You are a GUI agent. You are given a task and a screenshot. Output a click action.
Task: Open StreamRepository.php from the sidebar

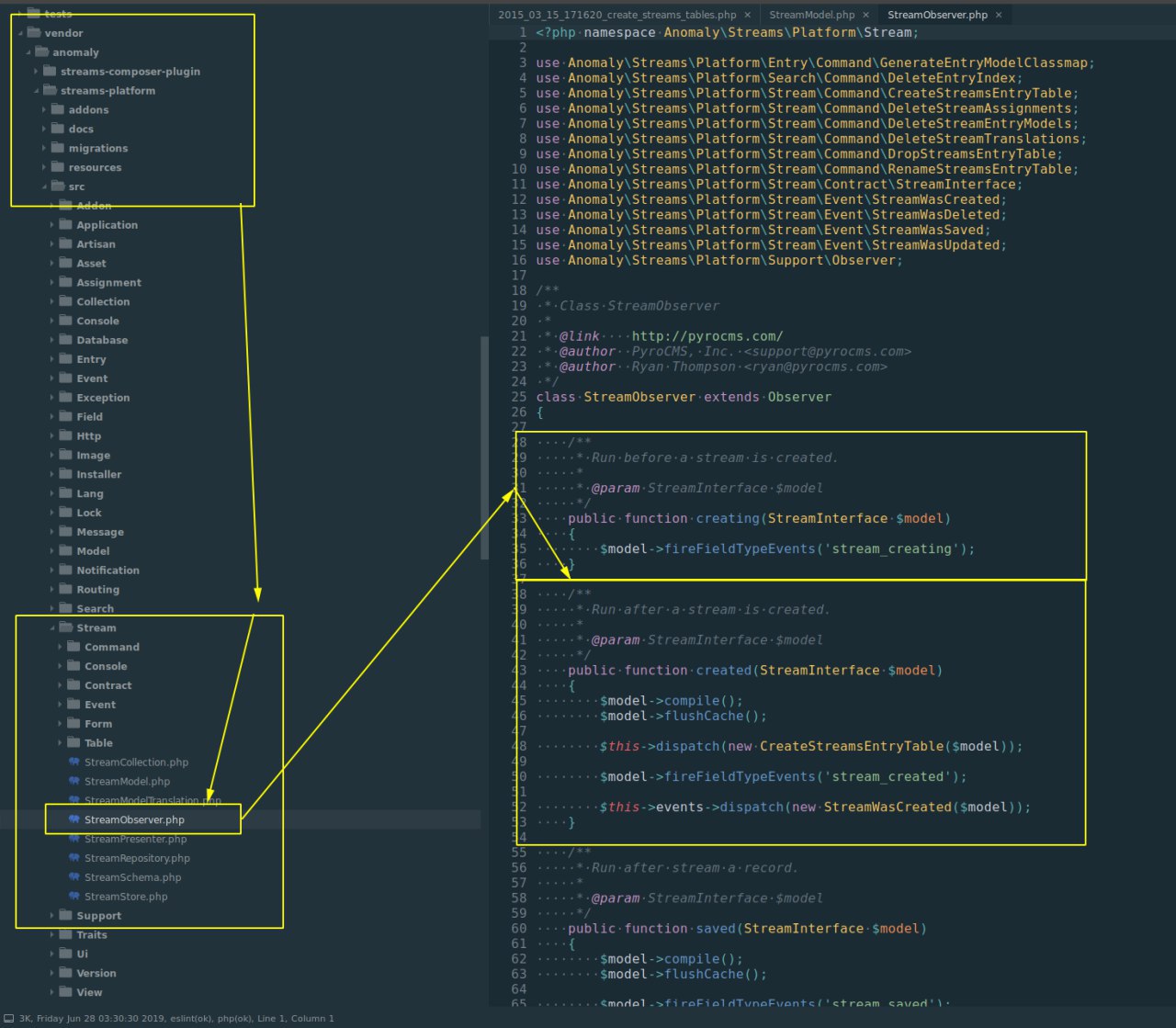tap(137, 858)
